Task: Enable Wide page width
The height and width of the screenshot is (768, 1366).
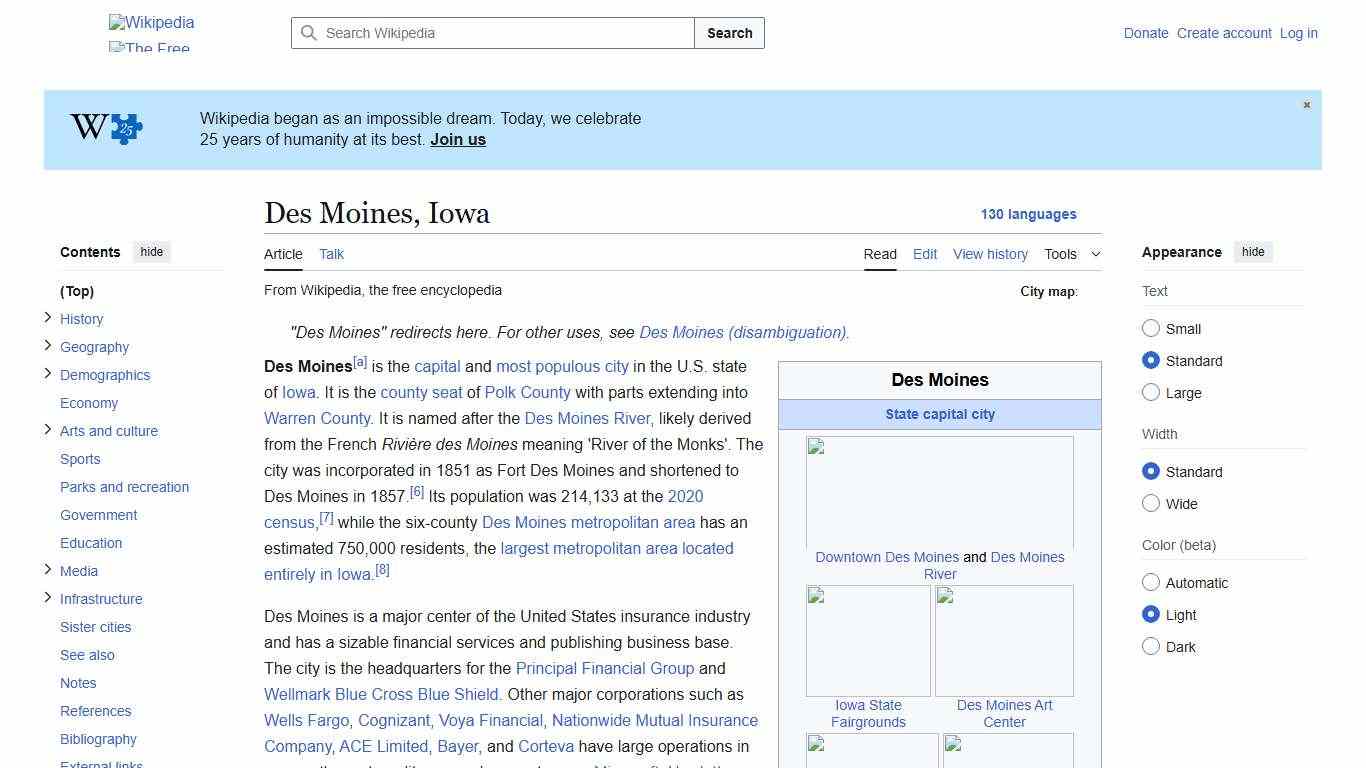Action: pyautogui.click(x=1151, y=504)
